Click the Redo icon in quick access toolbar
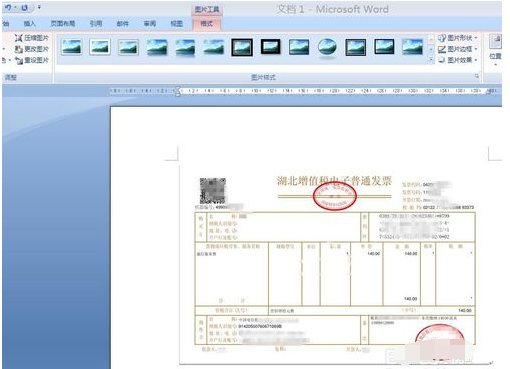This screenshot has width=510, height=369. tap(24, 7)
